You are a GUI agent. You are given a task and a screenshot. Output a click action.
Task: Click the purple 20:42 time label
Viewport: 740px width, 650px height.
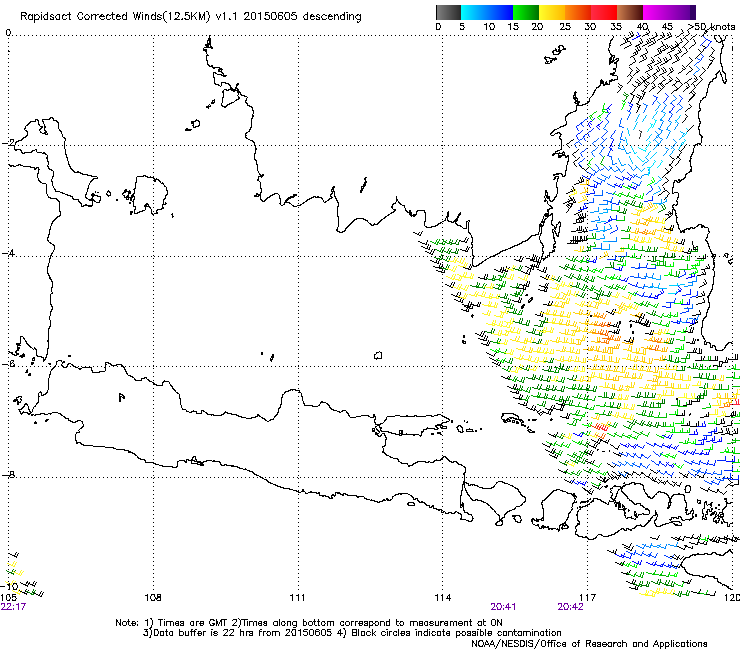click(570, 607)
